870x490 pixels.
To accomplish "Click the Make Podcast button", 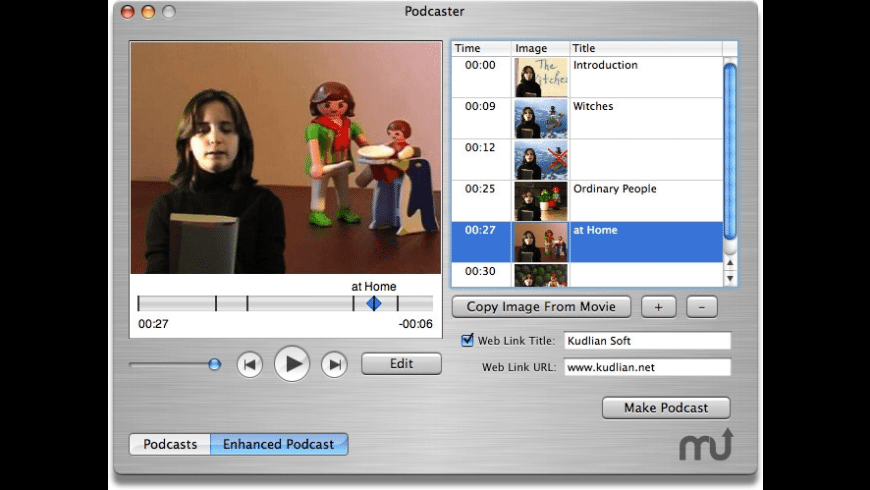I will click(x=665, y=408).
